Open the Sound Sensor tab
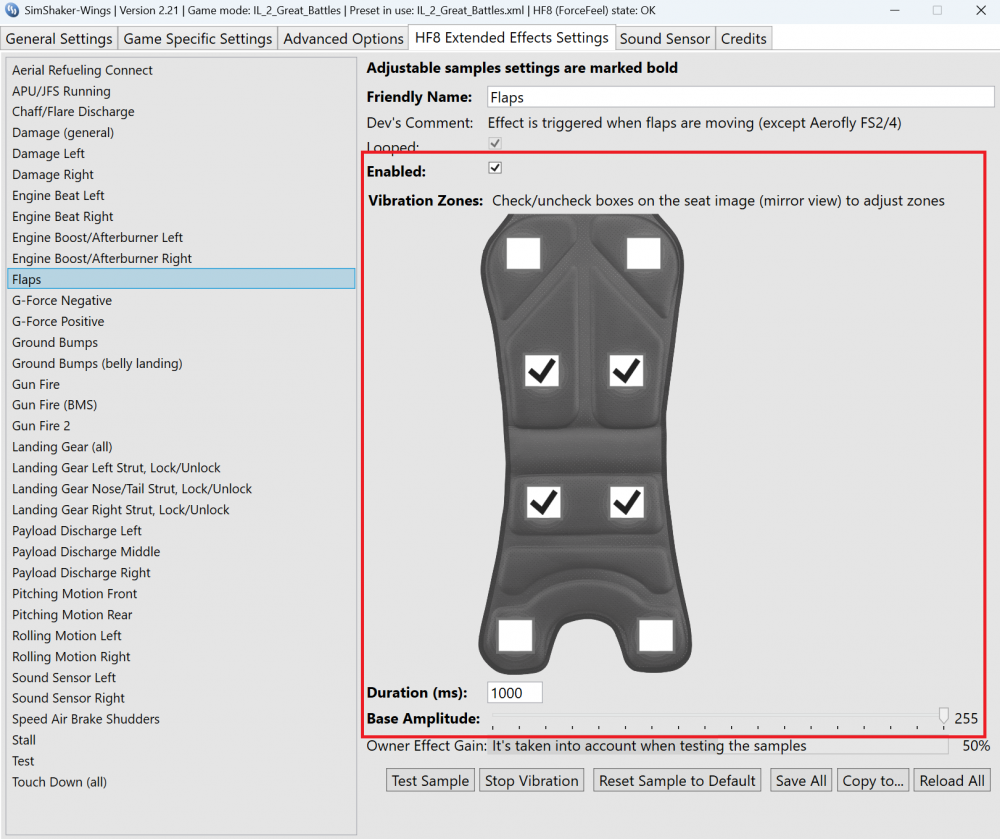Screen dimensions: 1000x839 coord(665,38)
